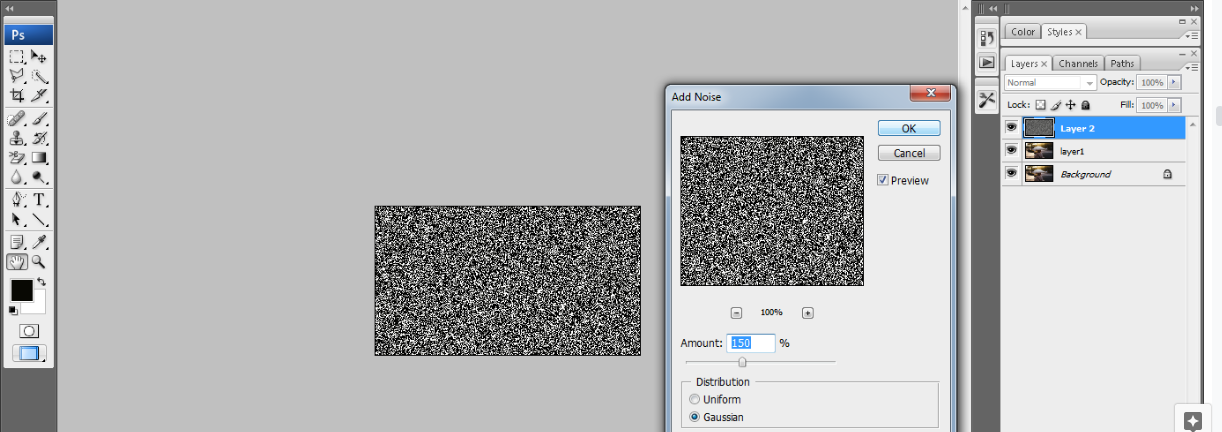Image resolution: width=1222 pixels, height=432 pixels.
Task: Select the Zoom magnifier tool
Action: [40, 262]
